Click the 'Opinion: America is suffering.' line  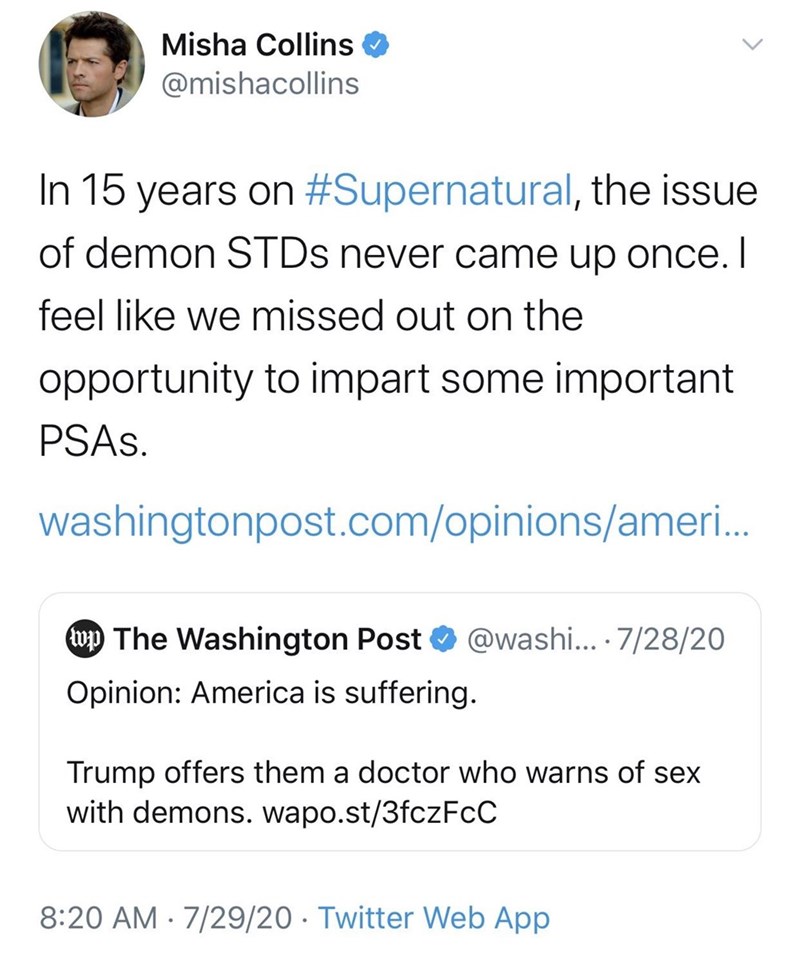[x=269, y=694]
